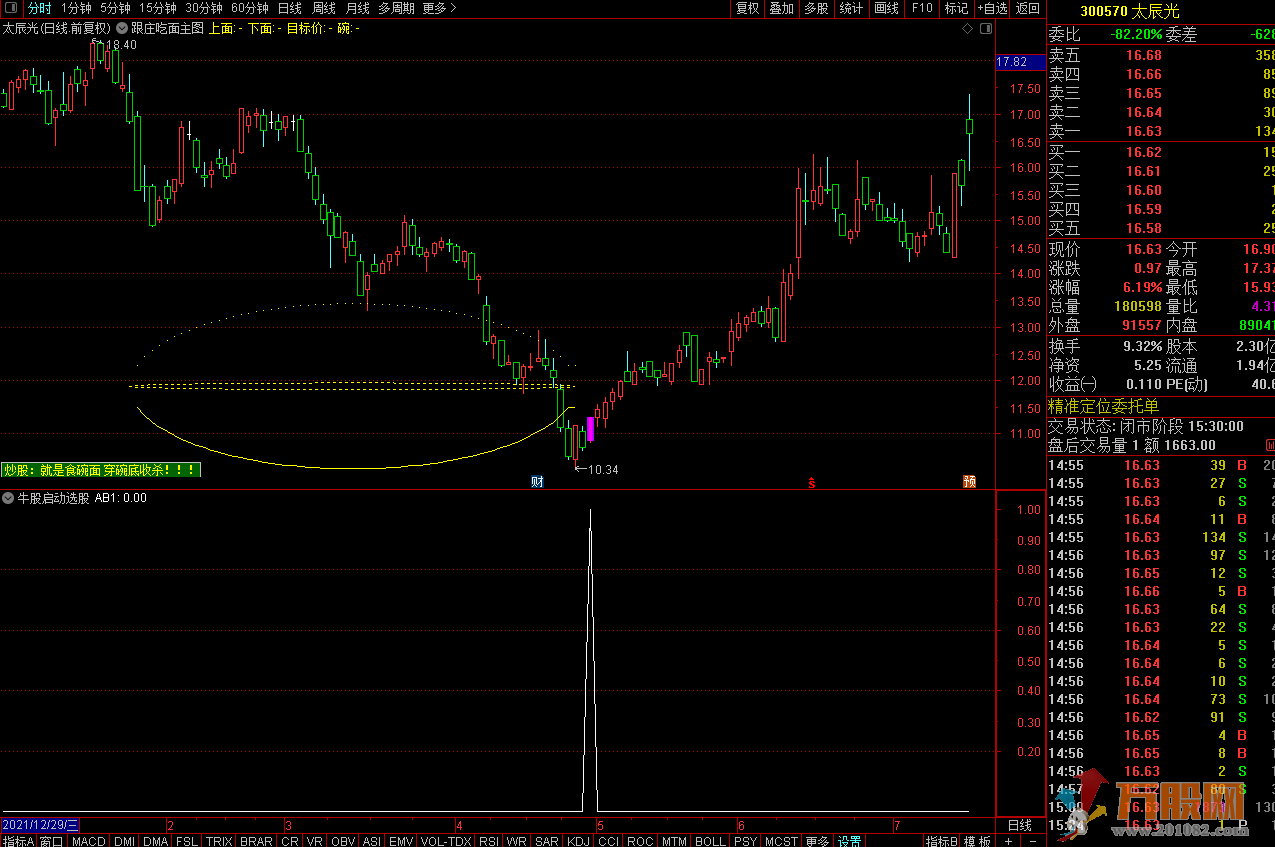Add stock via +自选 button
The image size is (1275, 847).
[991, 8]
